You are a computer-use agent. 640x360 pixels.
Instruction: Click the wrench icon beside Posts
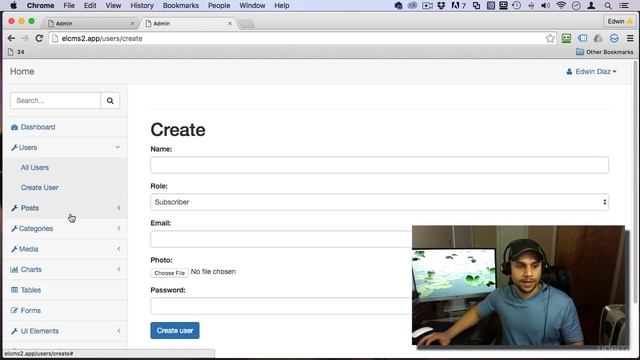tap(14, 208)
